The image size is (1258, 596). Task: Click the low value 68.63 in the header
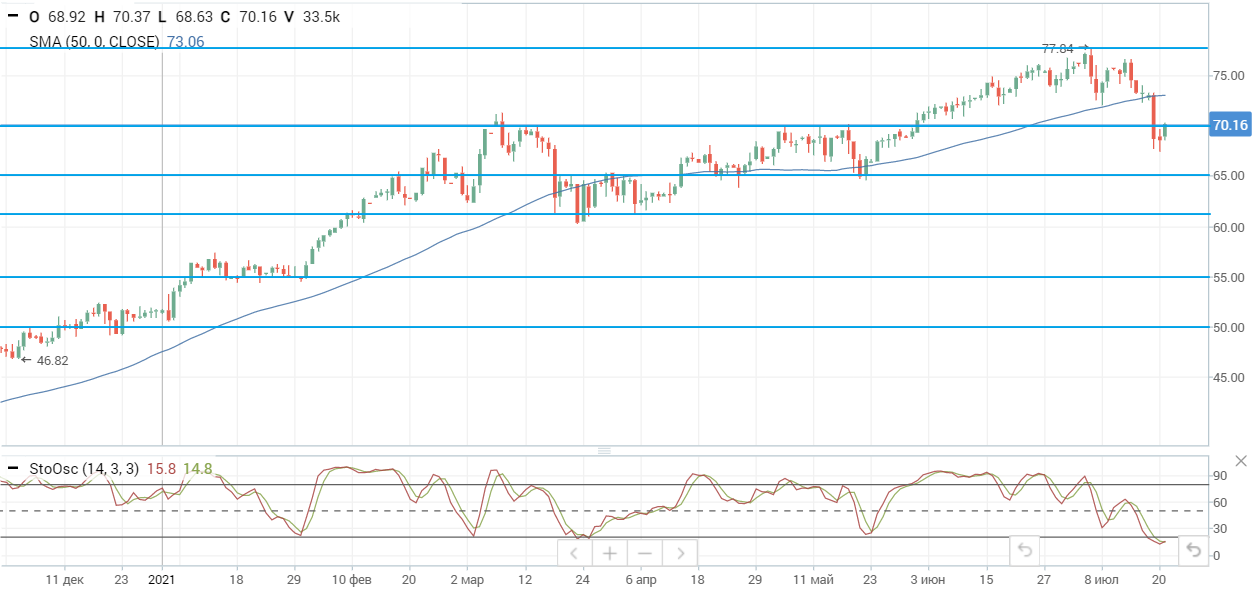click(194, 16)
